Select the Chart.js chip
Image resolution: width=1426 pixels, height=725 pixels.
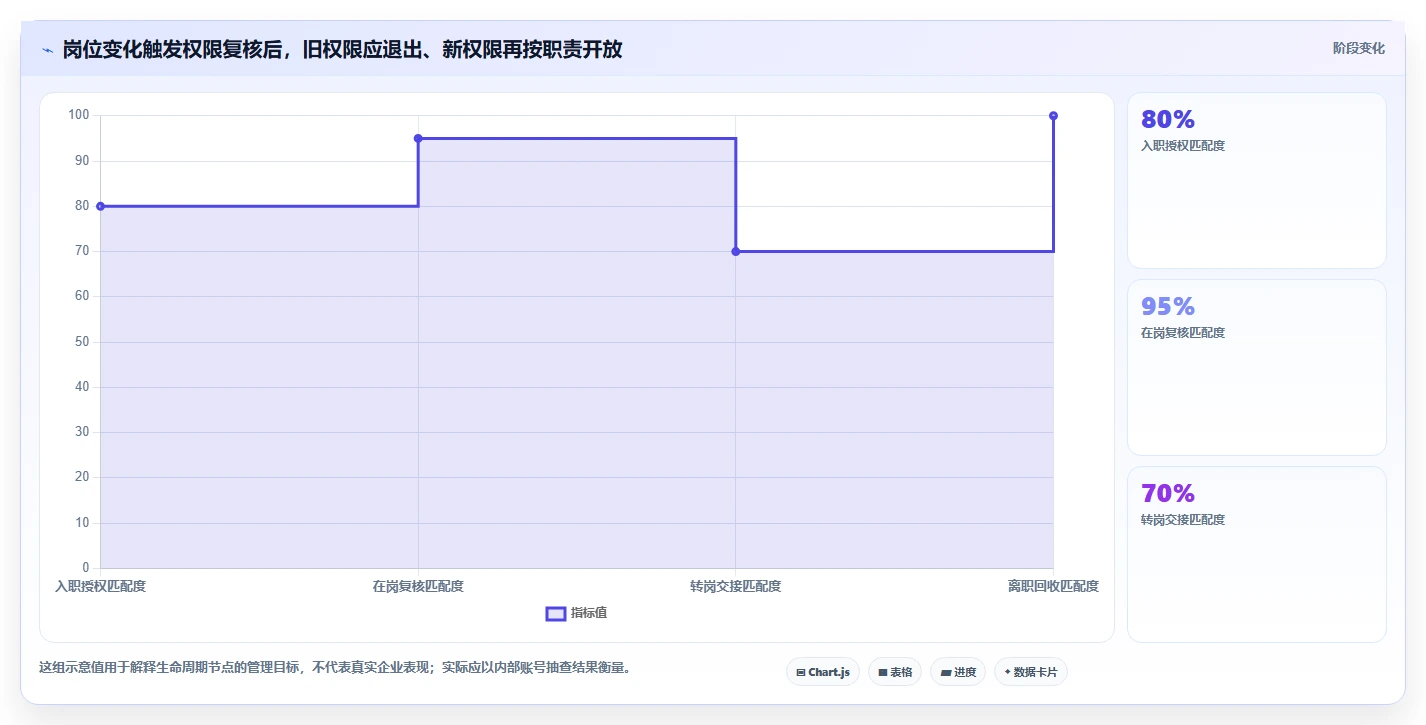823,672
